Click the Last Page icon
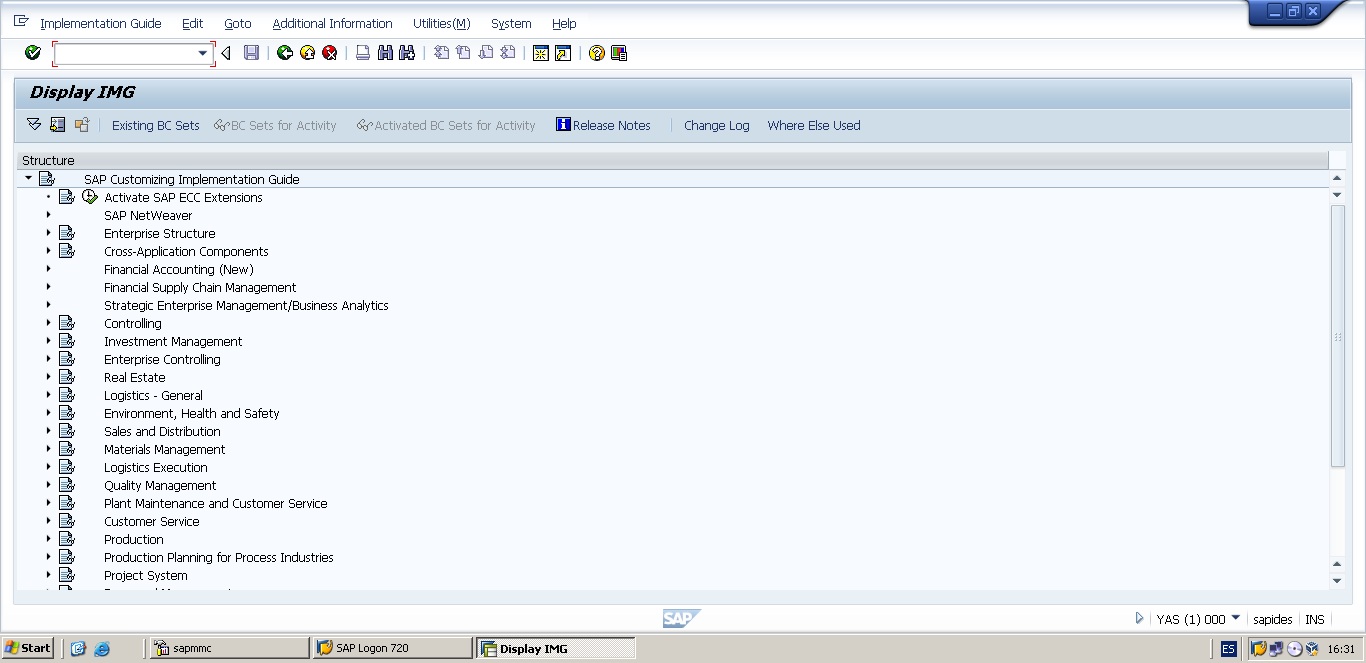1366x663 pixels. pos(508,53)
